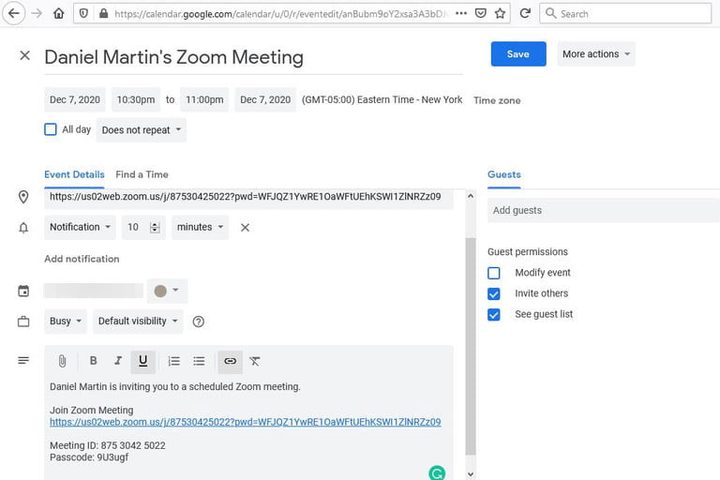Open the start date Dec 7, 2020 picker
The width and height of the screenshot is (720, 480).
[75, 100]
